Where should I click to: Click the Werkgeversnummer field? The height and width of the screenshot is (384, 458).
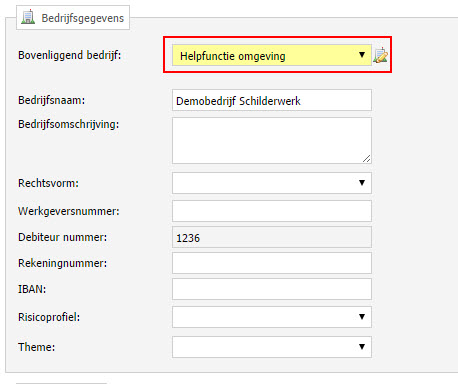(x=272, y=211)
